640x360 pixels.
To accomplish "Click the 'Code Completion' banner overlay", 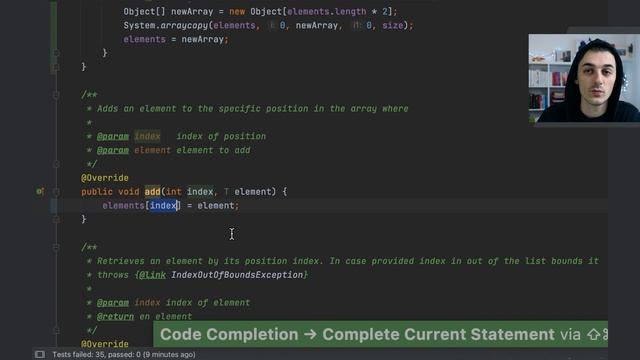I will click(380, 334).
